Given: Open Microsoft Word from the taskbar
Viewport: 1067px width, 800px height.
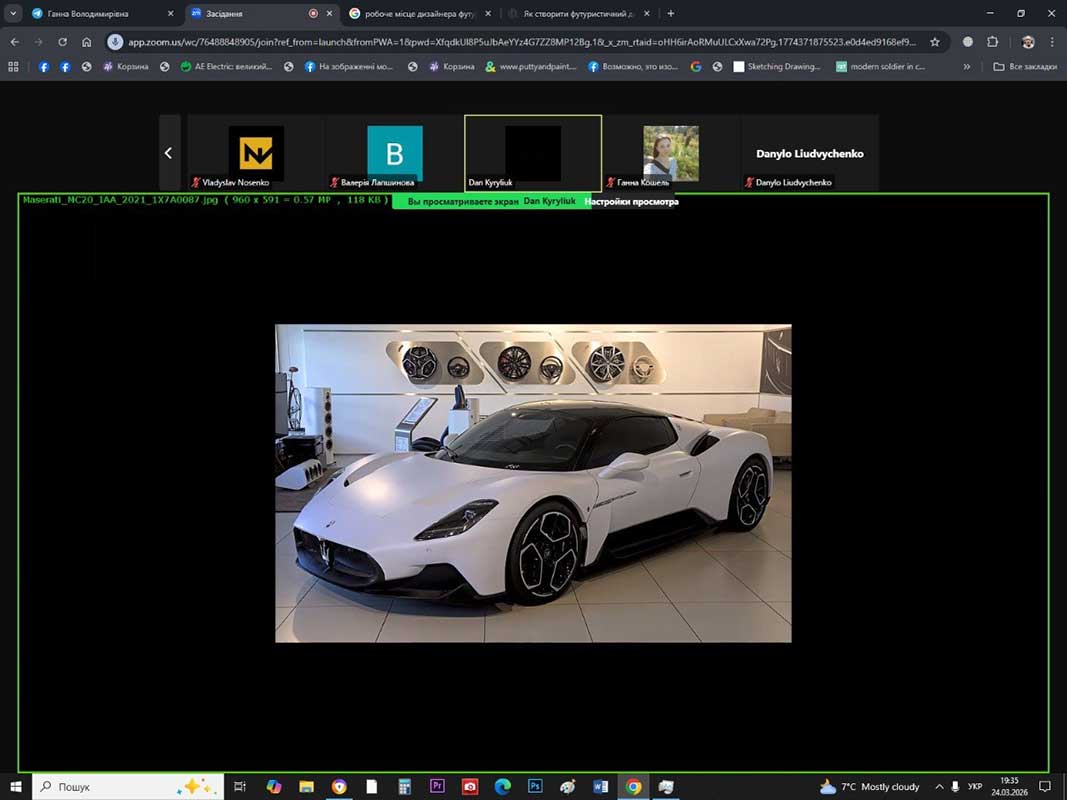Looking at the screenshot, I should point(600,787).
